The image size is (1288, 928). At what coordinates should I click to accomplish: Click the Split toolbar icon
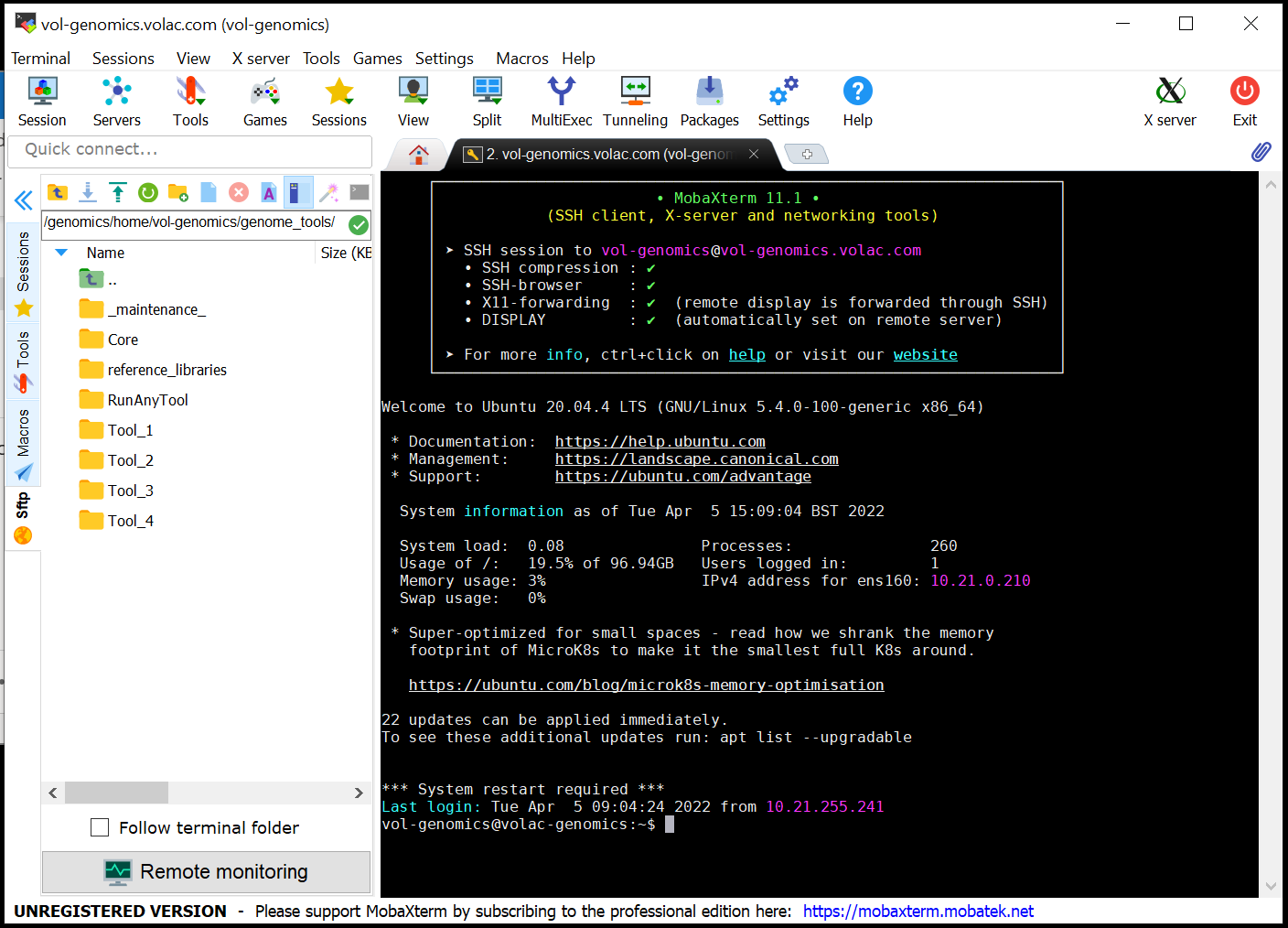click(x=487, y=102)
